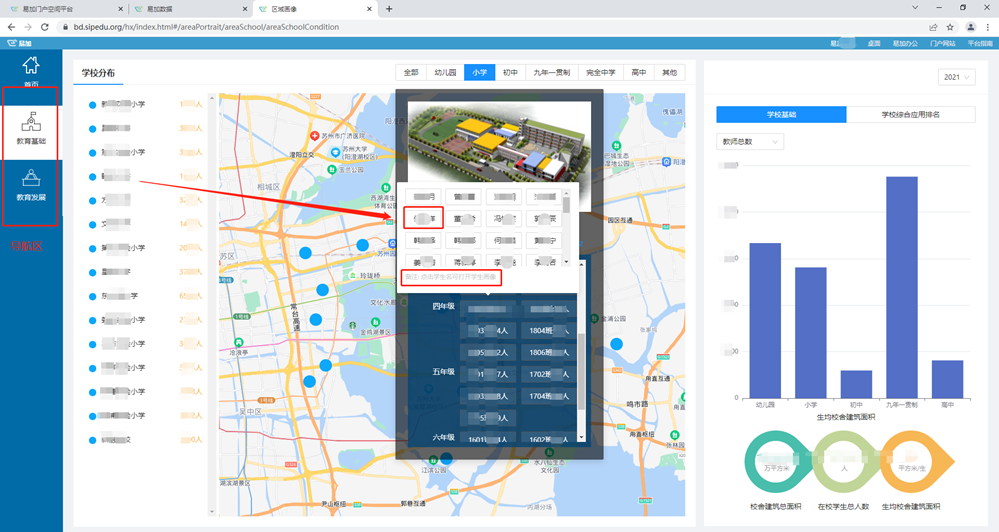Click the blue school dot right of 苏区
The width and height of the screenshot is (999, 532).
point(305,253)
